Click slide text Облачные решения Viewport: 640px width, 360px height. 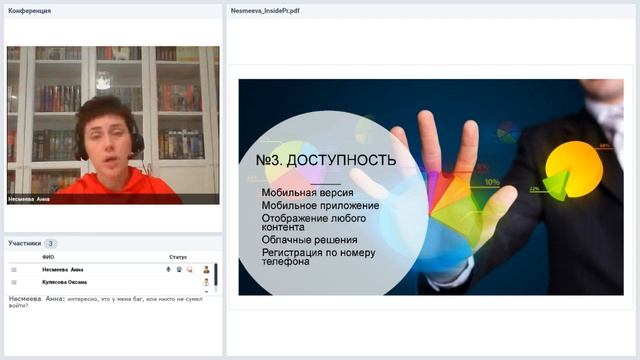pyautogui.click(x=309, y=240)
